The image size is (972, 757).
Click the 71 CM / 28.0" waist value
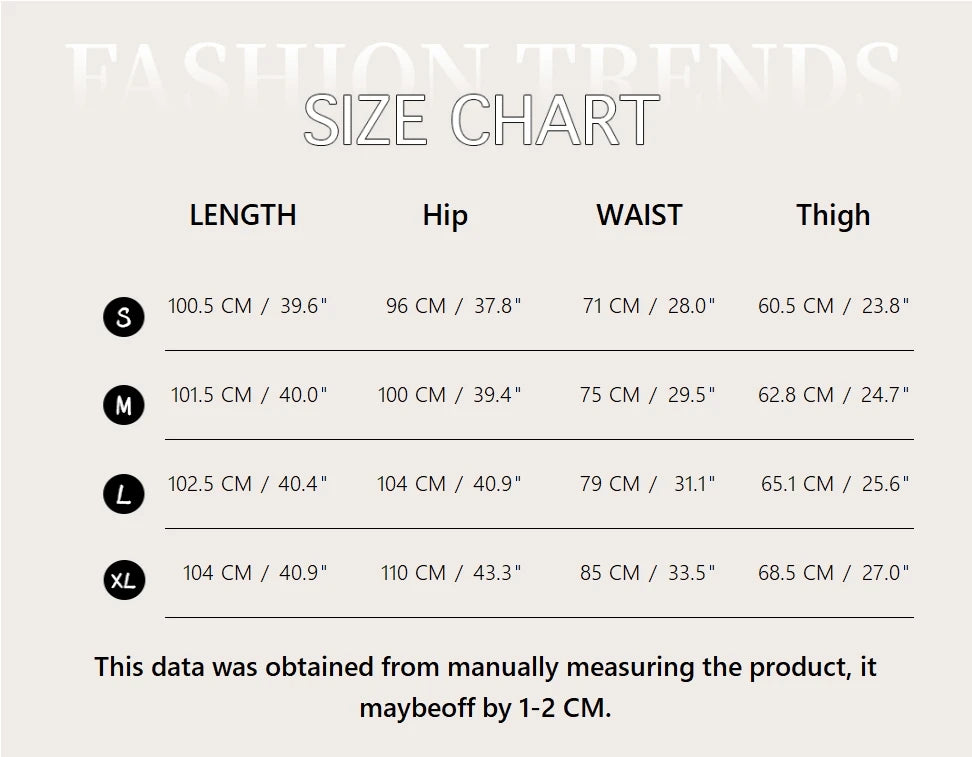(x=649, y=306)
